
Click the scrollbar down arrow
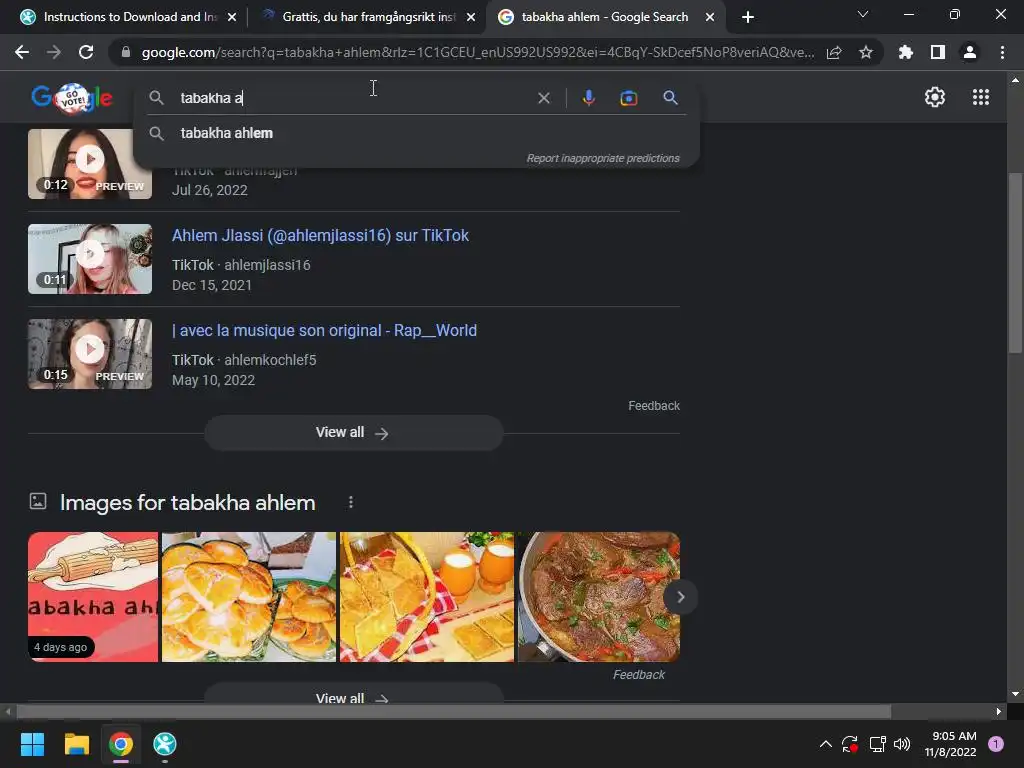tap(1015, 694)
